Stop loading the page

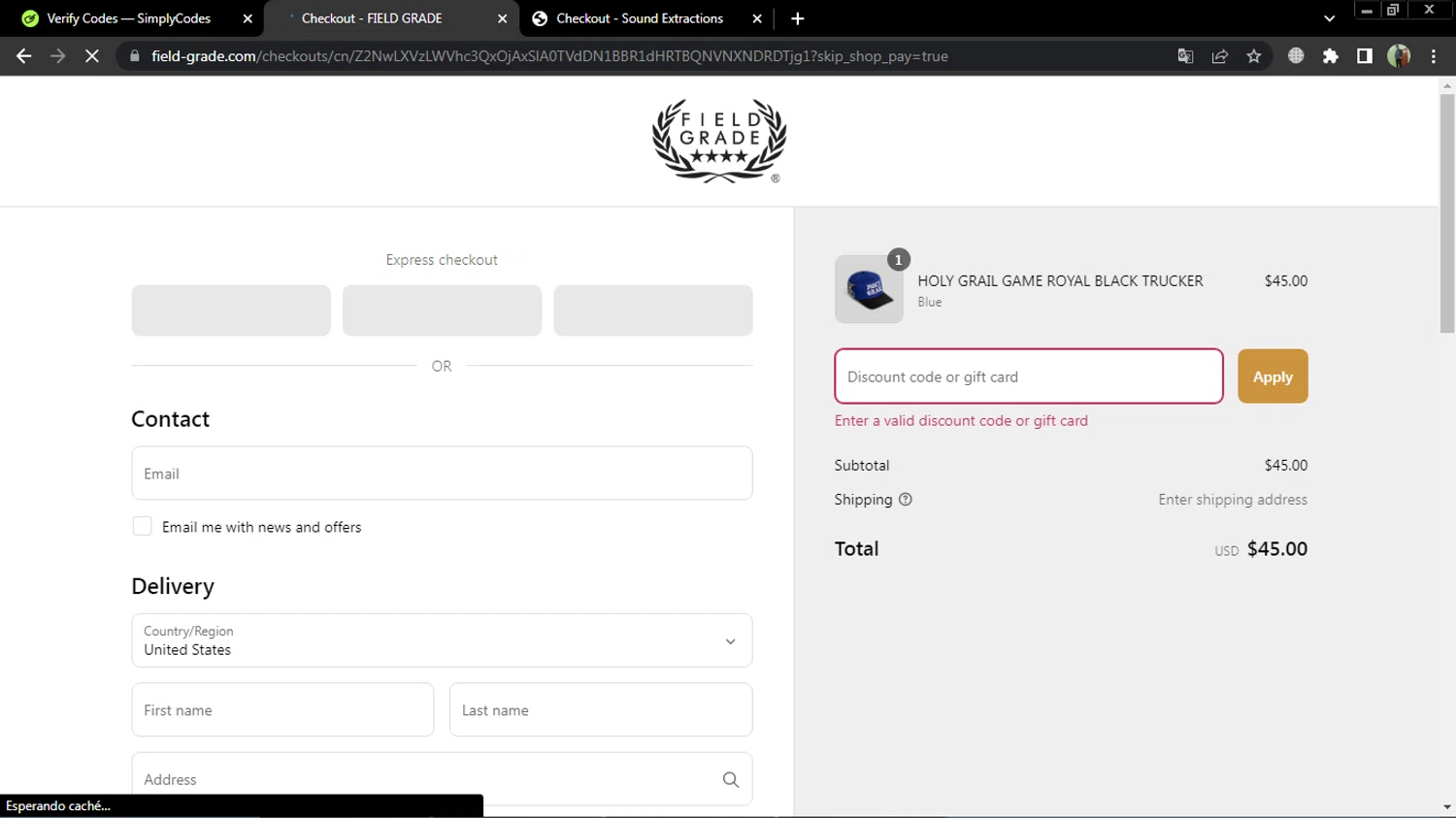(x=92, y=56)
